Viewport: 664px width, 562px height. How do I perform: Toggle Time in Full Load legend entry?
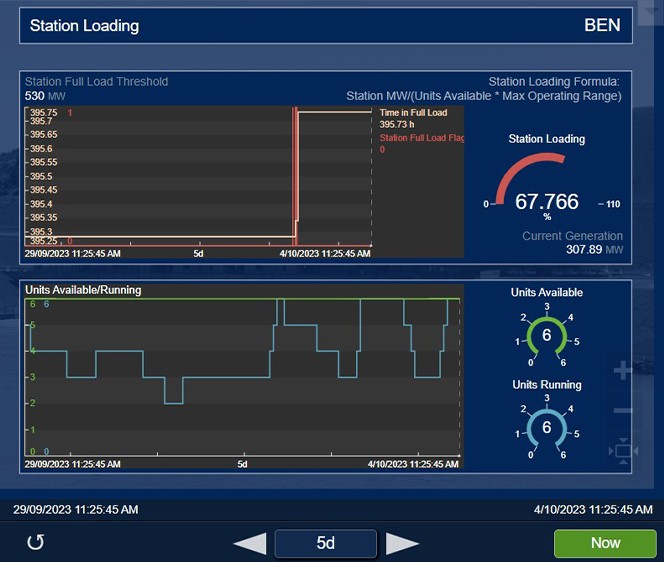[x=412, y=113]
